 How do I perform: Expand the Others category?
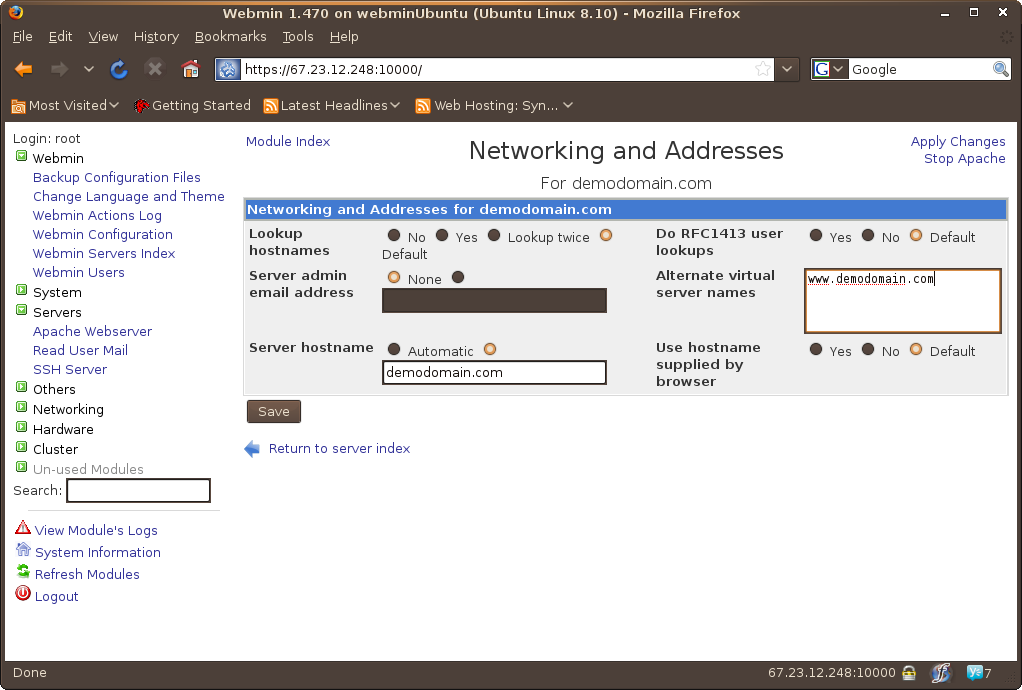click(22, 387)
